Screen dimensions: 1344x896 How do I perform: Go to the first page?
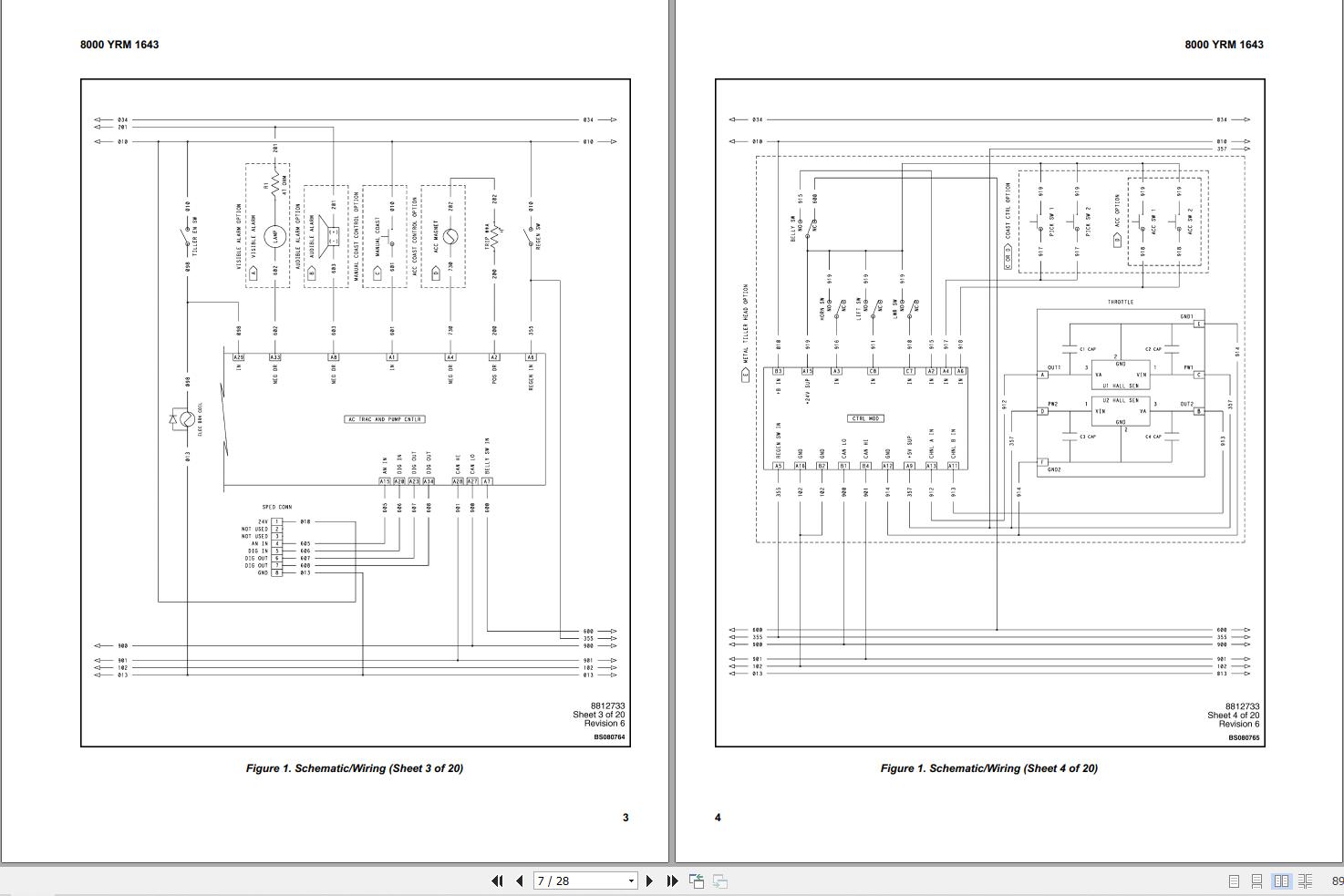pos(497,881)
